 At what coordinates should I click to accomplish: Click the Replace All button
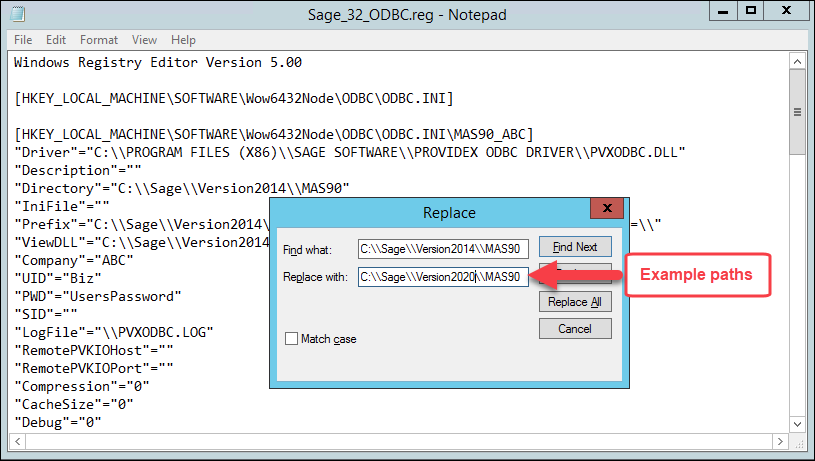tap(575, 302)
